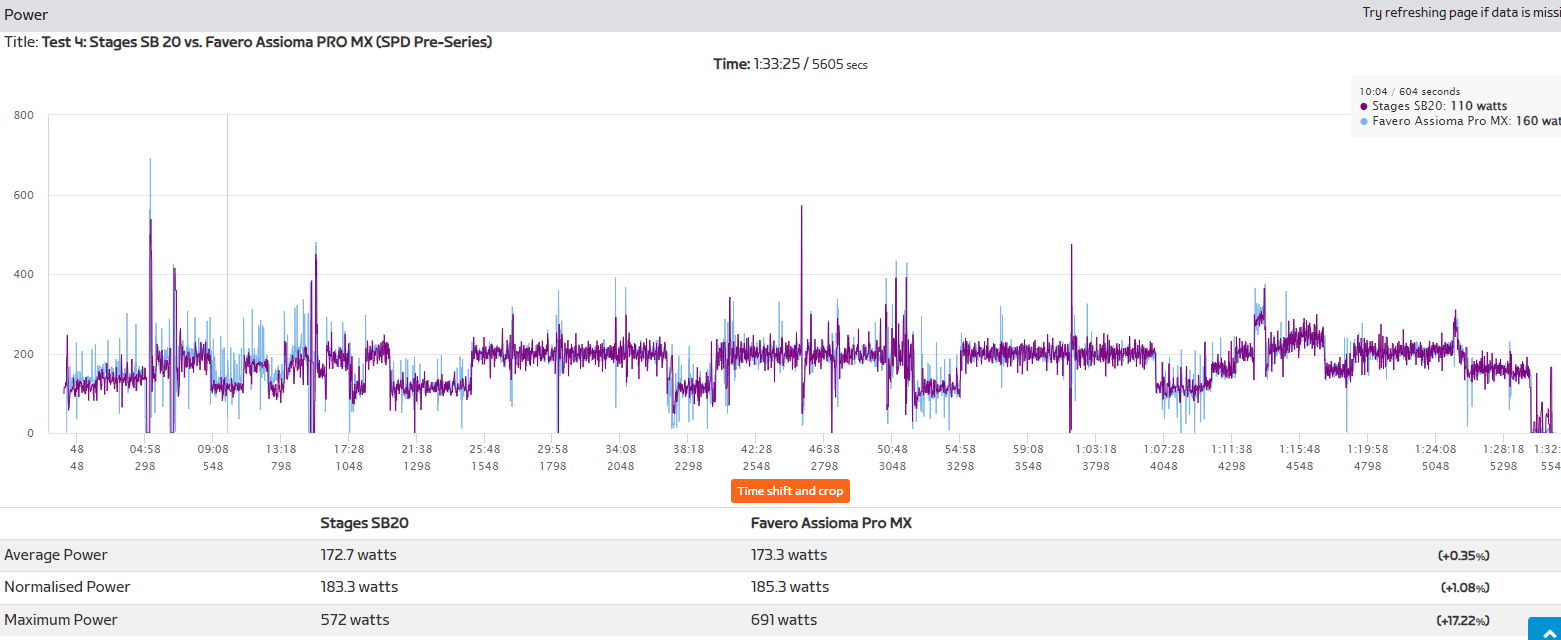Click the Favero Assioma Pro MX column header
1561x640 pixels.
point(830,523)
